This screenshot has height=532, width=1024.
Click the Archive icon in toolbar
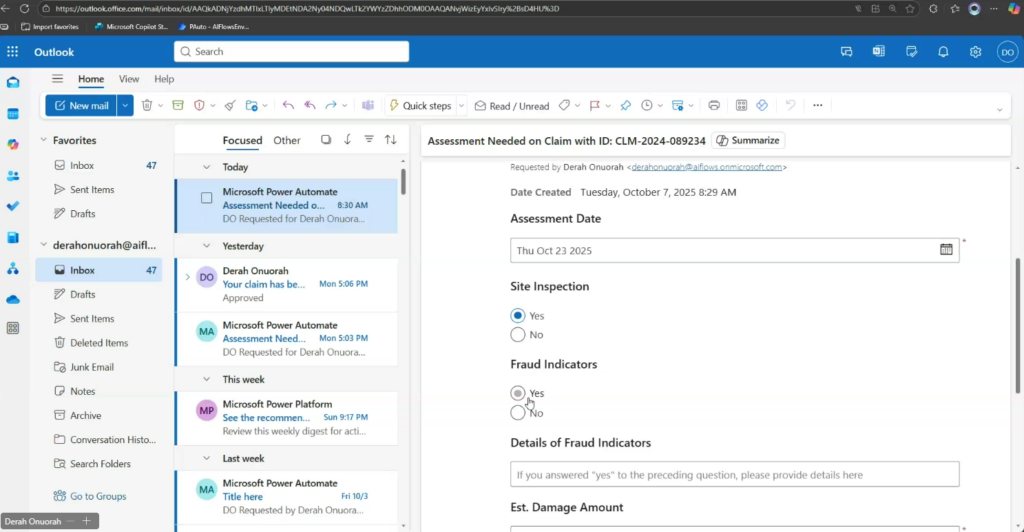pos(178,105)
